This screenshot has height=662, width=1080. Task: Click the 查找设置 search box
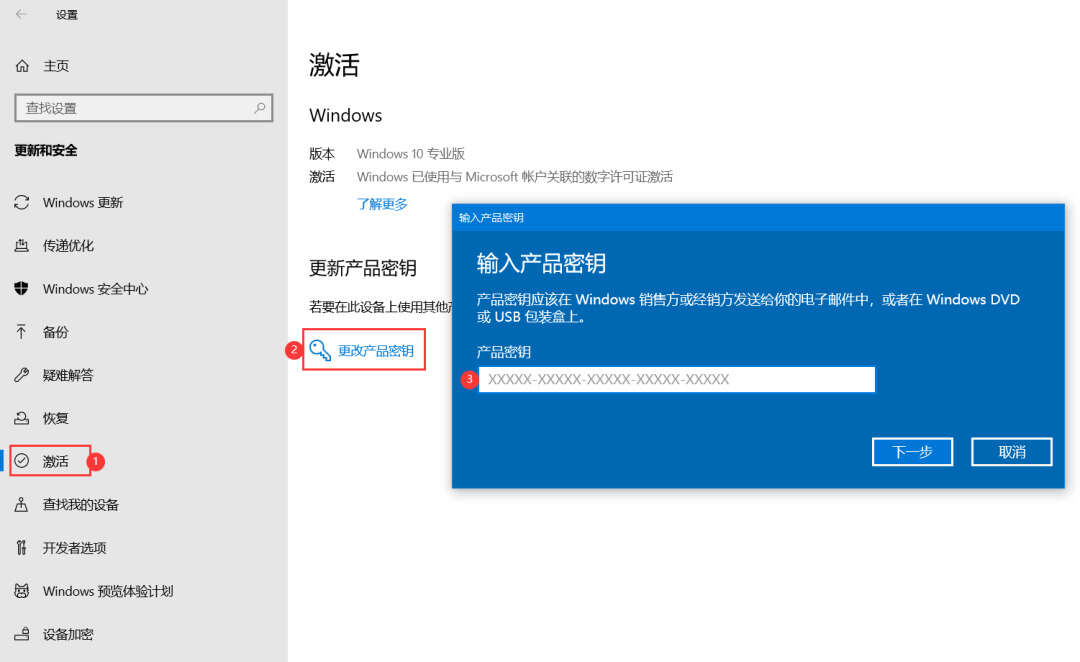click(143, 108)
